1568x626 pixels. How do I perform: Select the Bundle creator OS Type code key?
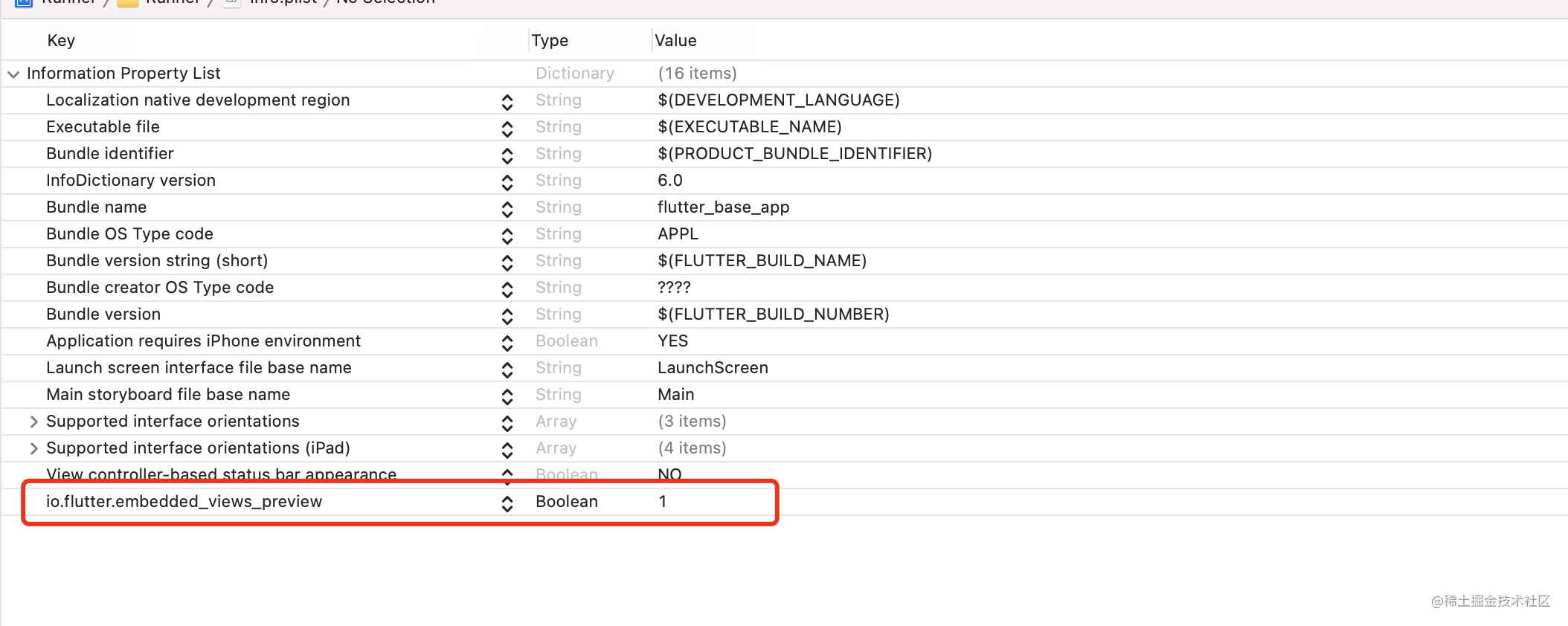point(160,287)
